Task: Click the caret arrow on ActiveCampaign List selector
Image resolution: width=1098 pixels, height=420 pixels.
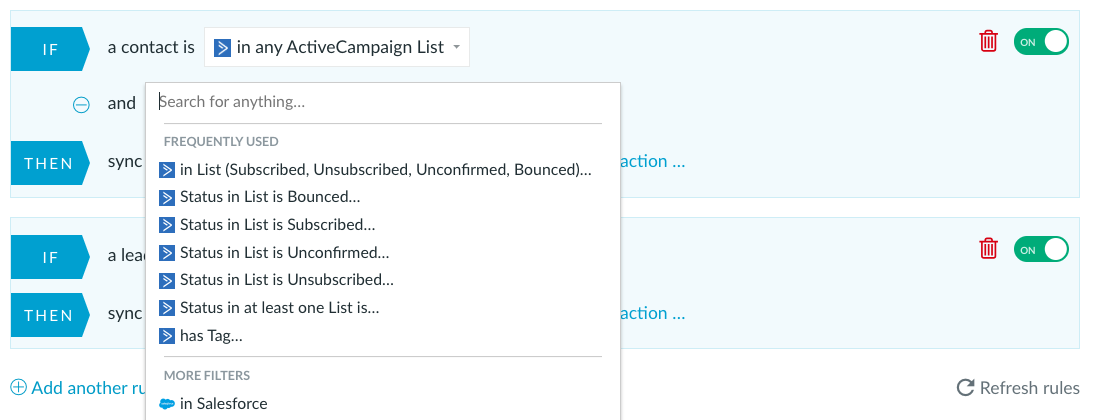Action: click(x=457, y=48)
